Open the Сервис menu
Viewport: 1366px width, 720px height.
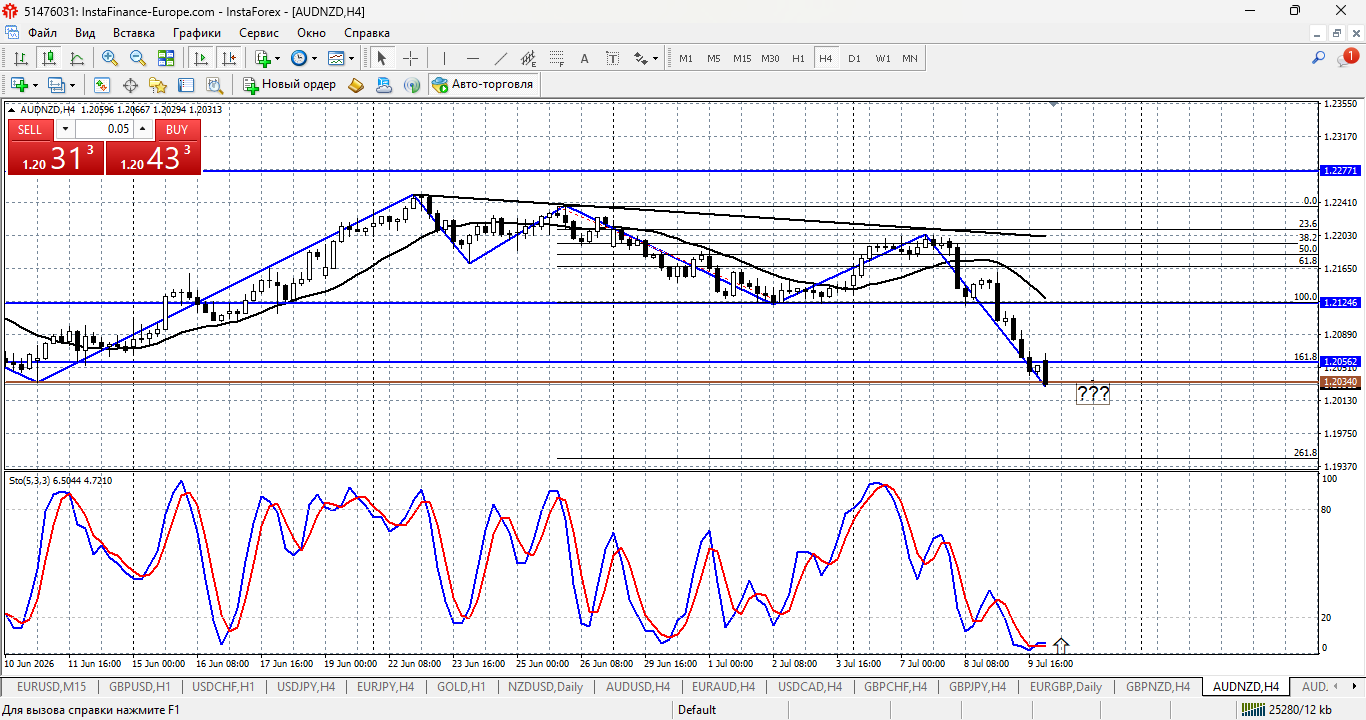259,33
